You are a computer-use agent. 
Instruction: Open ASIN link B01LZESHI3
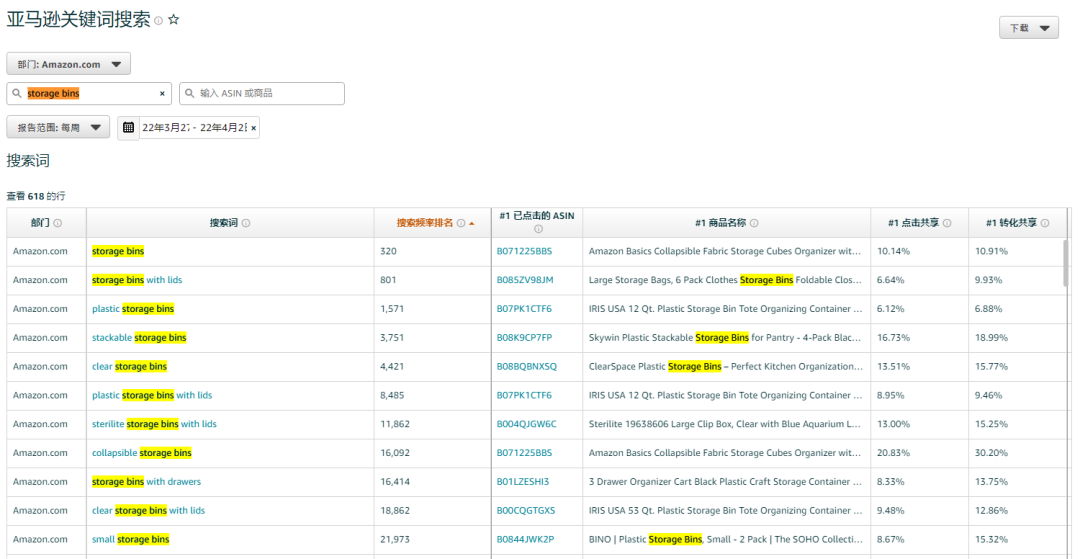click(x=523, y=483)
